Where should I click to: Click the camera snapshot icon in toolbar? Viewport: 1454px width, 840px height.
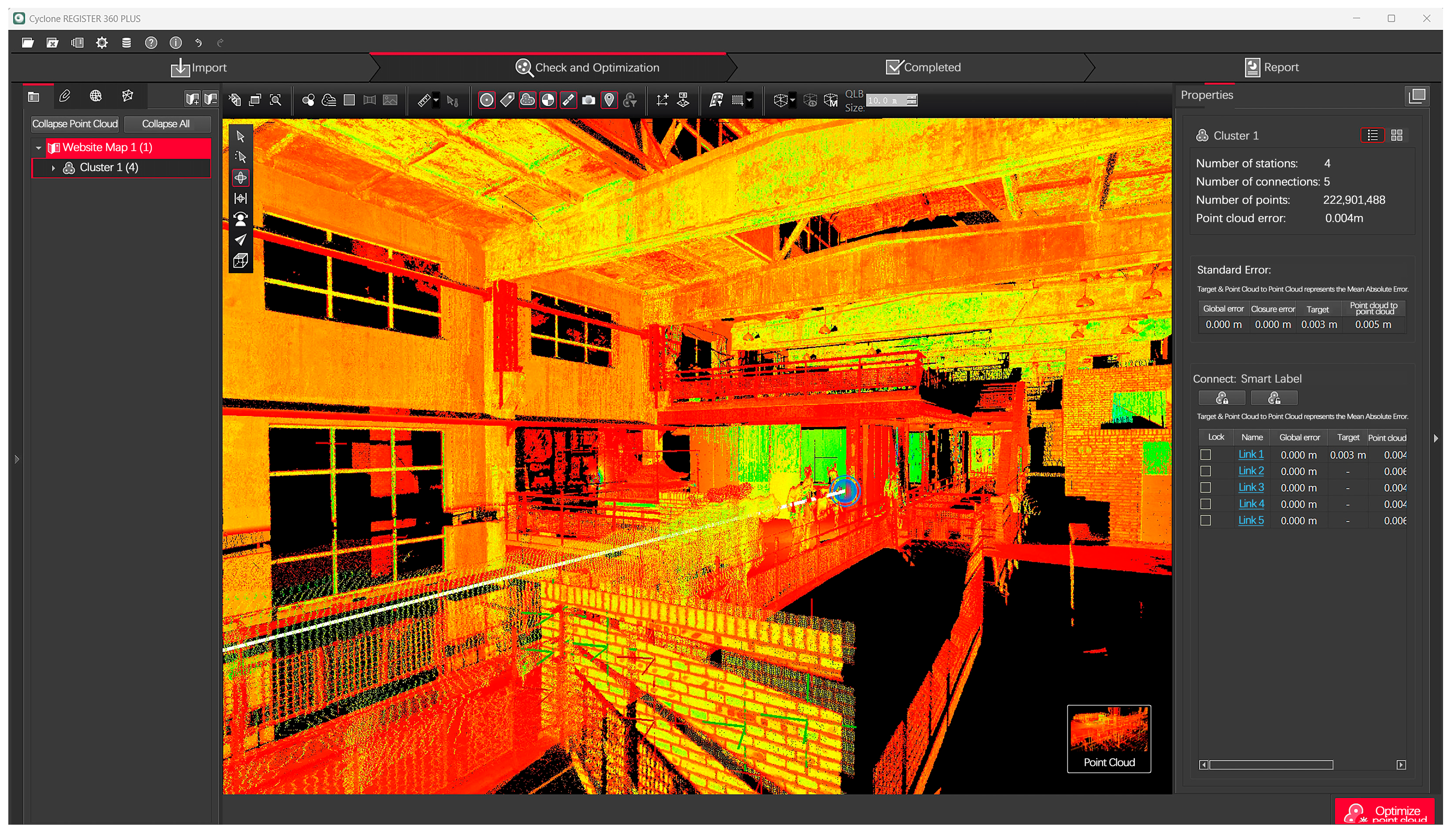tap(588, 100)
